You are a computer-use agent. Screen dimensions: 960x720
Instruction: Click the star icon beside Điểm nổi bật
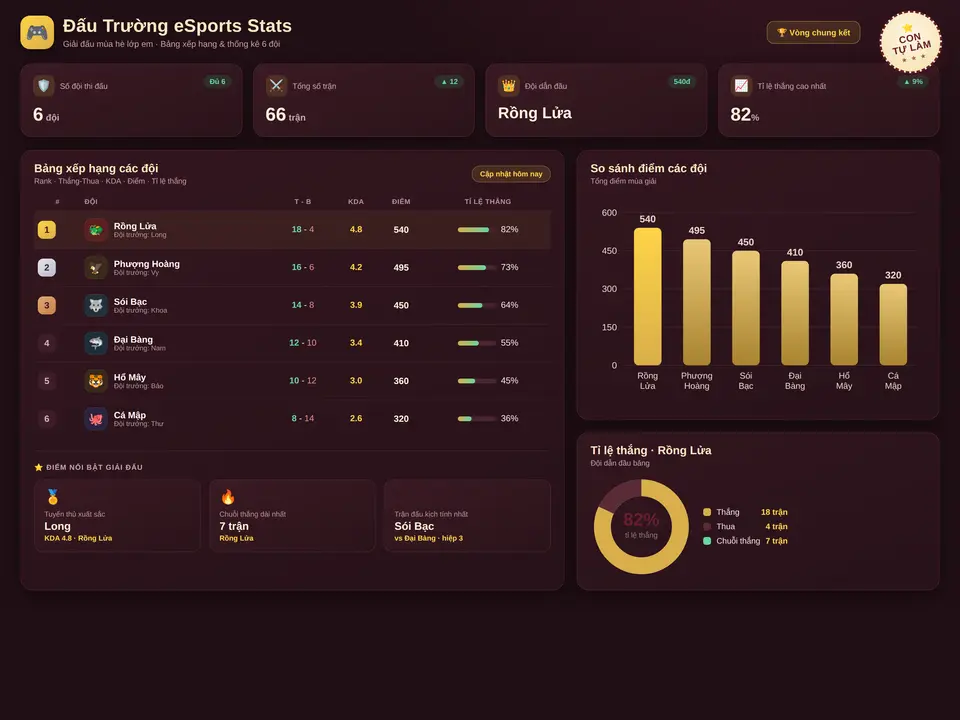39,467
